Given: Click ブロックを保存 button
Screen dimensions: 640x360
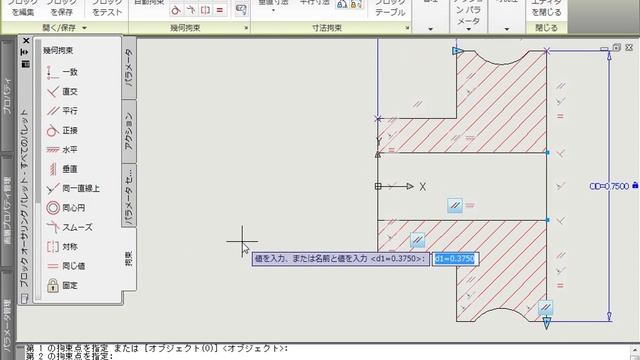Looking at the screenshot, I should tap(62, 8).
